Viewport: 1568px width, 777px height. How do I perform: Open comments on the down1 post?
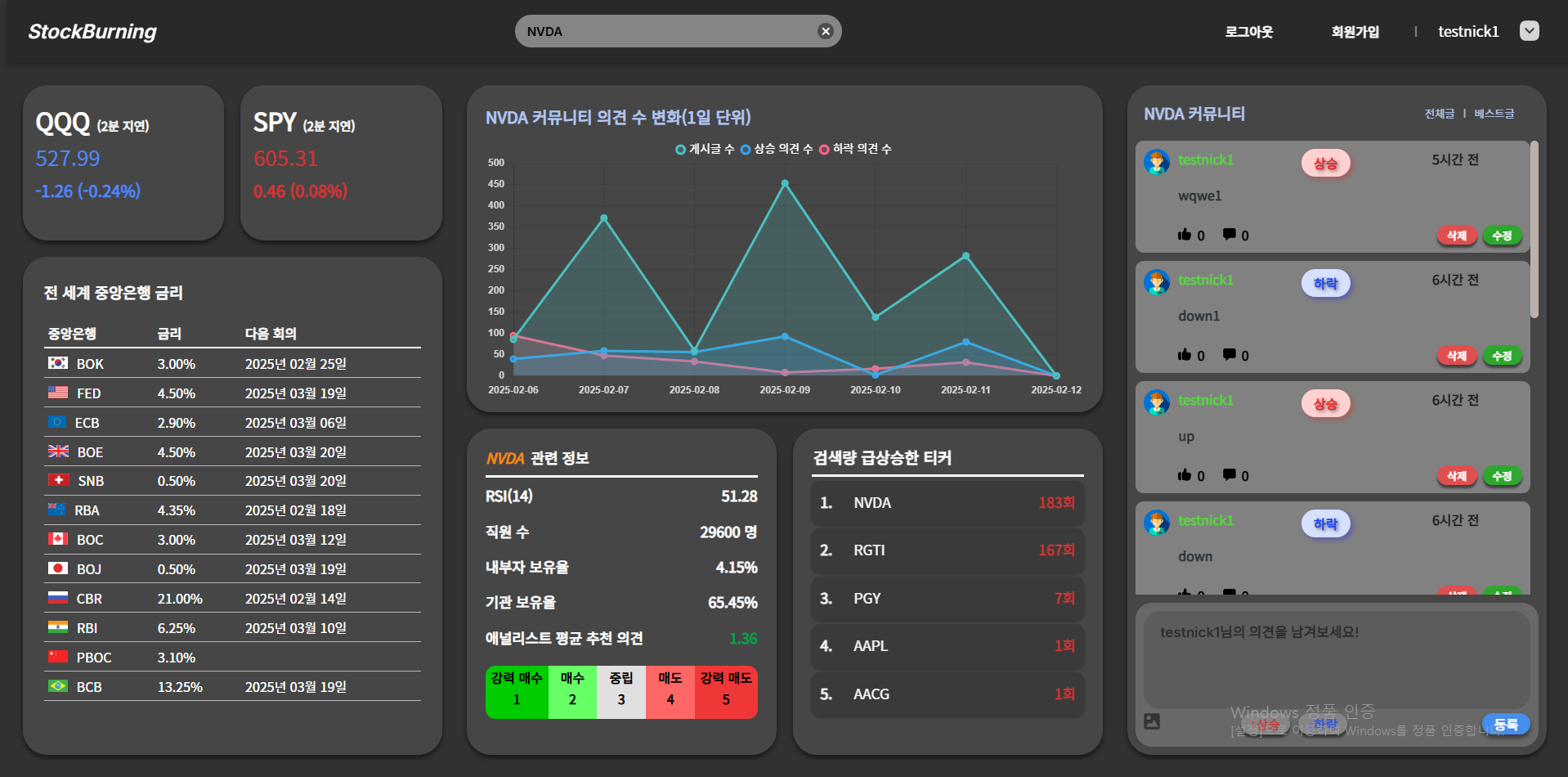tap(1230, 355)
